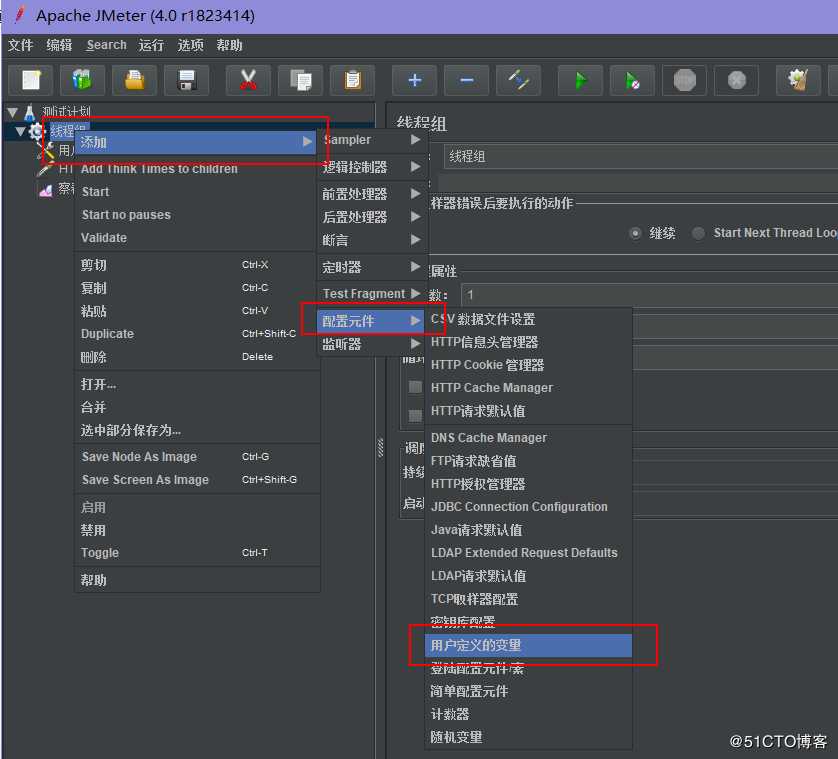Click the Copy toolbar icon
The height and width of the screenshot is (759, 838).
[300, 81]
